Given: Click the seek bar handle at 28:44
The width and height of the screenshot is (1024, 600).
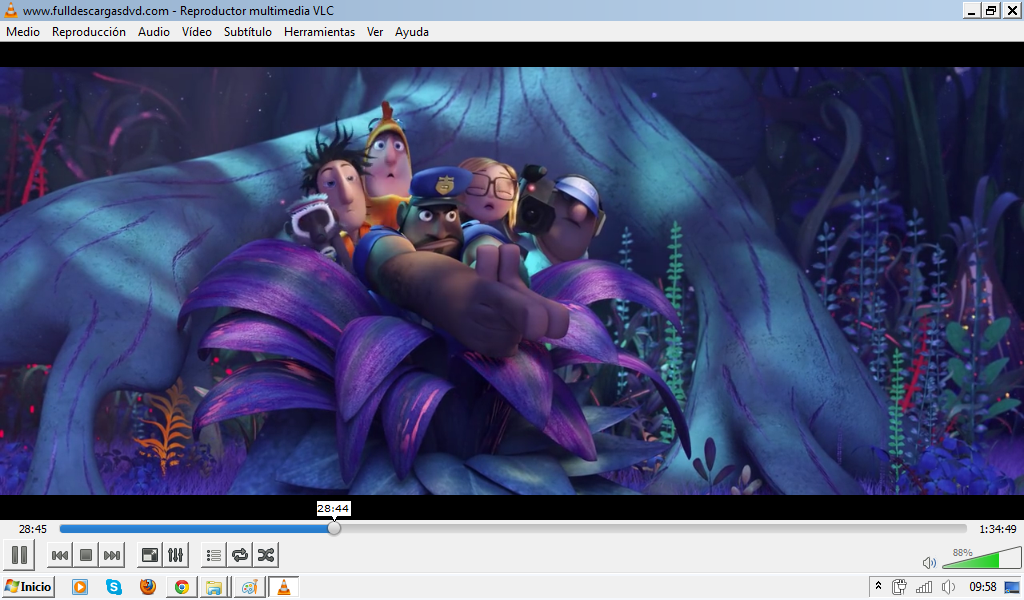Looking at the screenshot, I should (334, 528).
